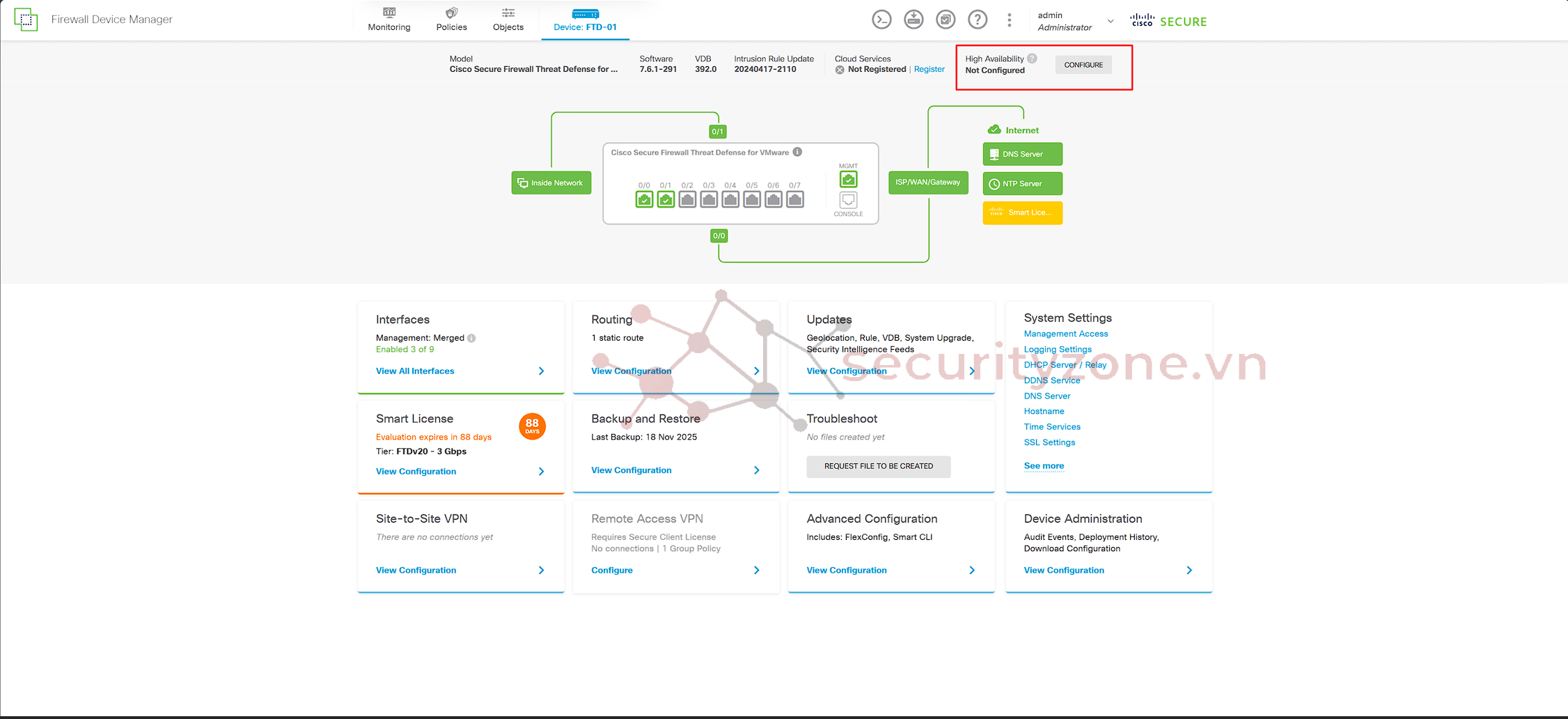Open the CLI console icon
Screen dimensions: 1568x719
(881, 20)
